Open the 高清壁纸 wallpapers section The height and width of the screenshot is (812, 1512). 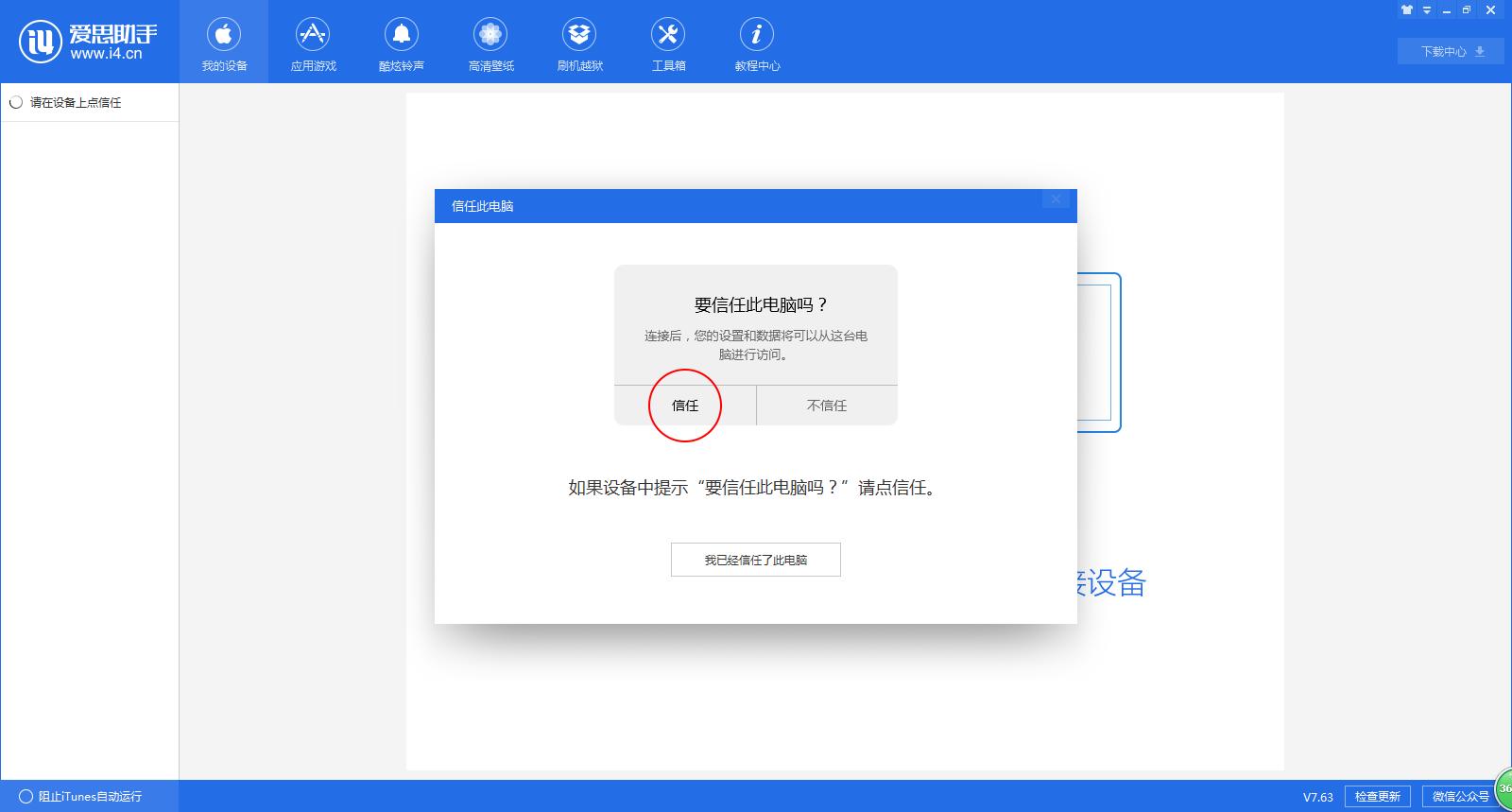tap(490, 43)
